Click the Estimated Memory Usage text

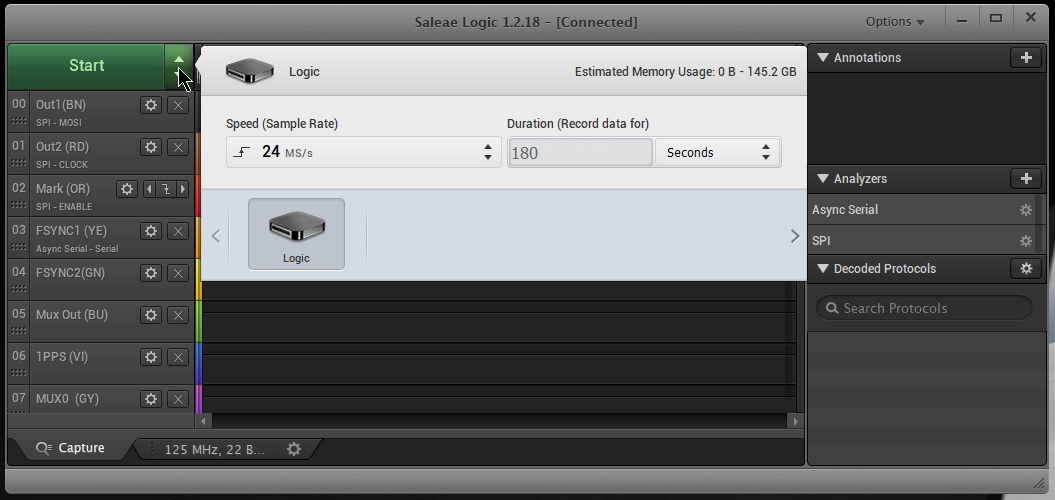tap(685, 72)
